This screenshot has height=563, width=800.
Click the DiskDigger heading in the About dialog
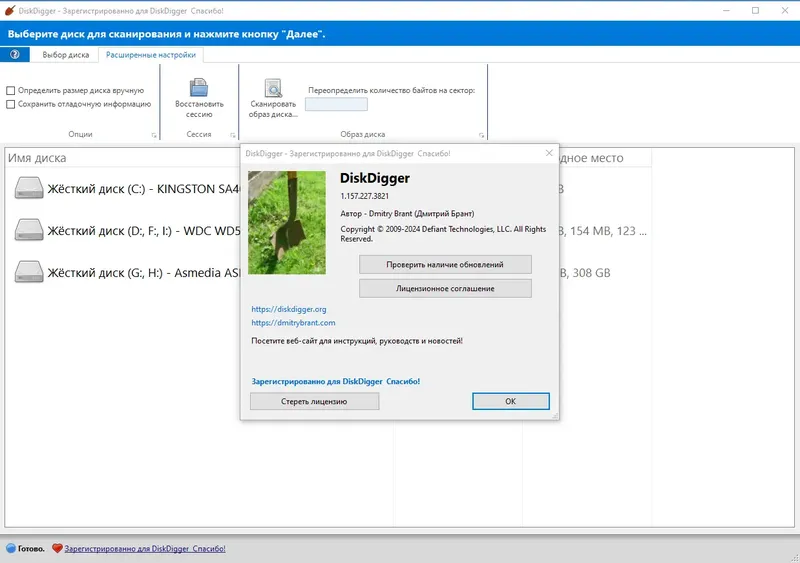375,178
